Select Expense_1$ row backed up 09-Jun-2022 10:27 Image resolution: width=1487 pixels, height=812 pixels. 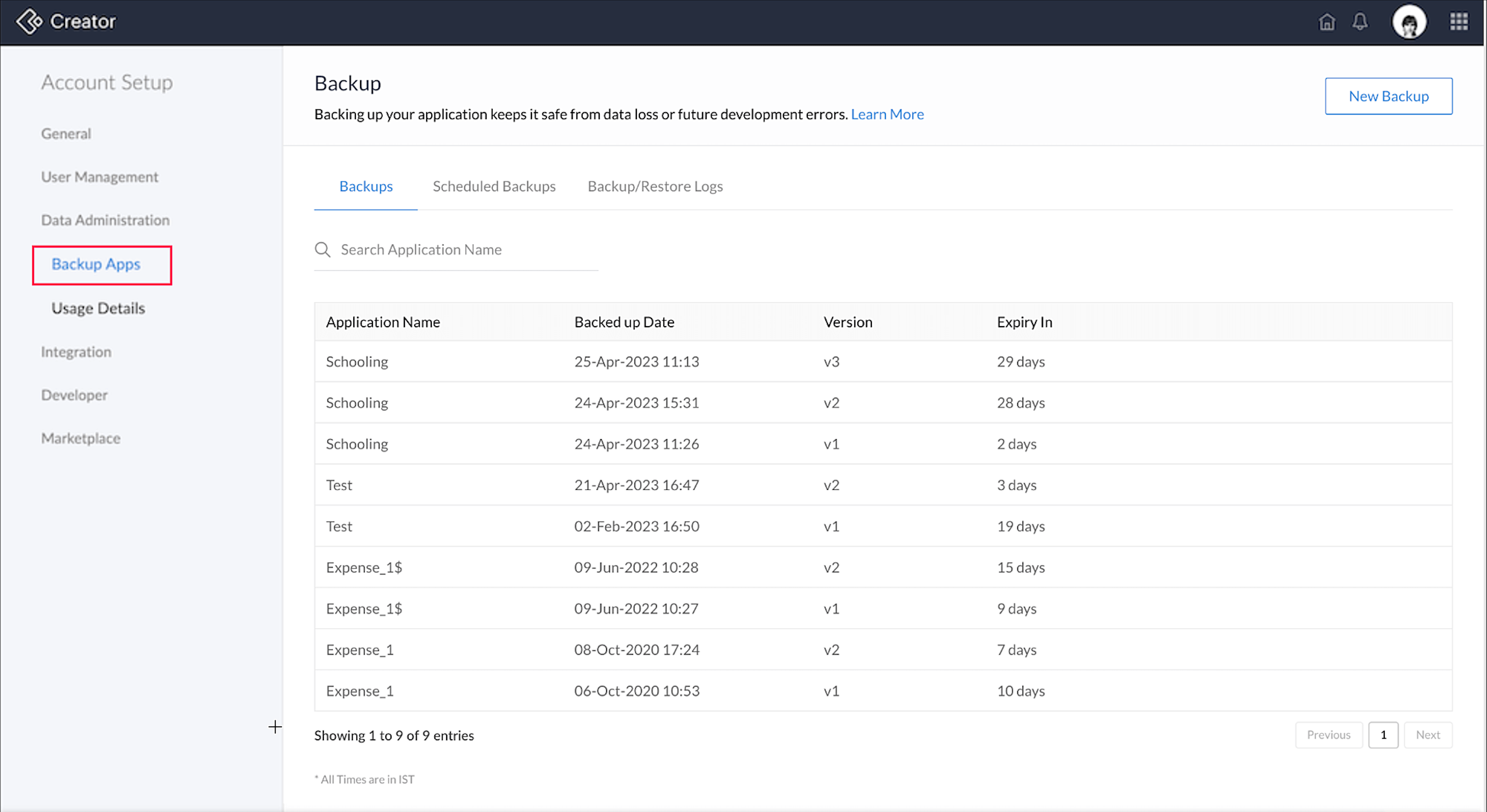[x=883, y=609]
